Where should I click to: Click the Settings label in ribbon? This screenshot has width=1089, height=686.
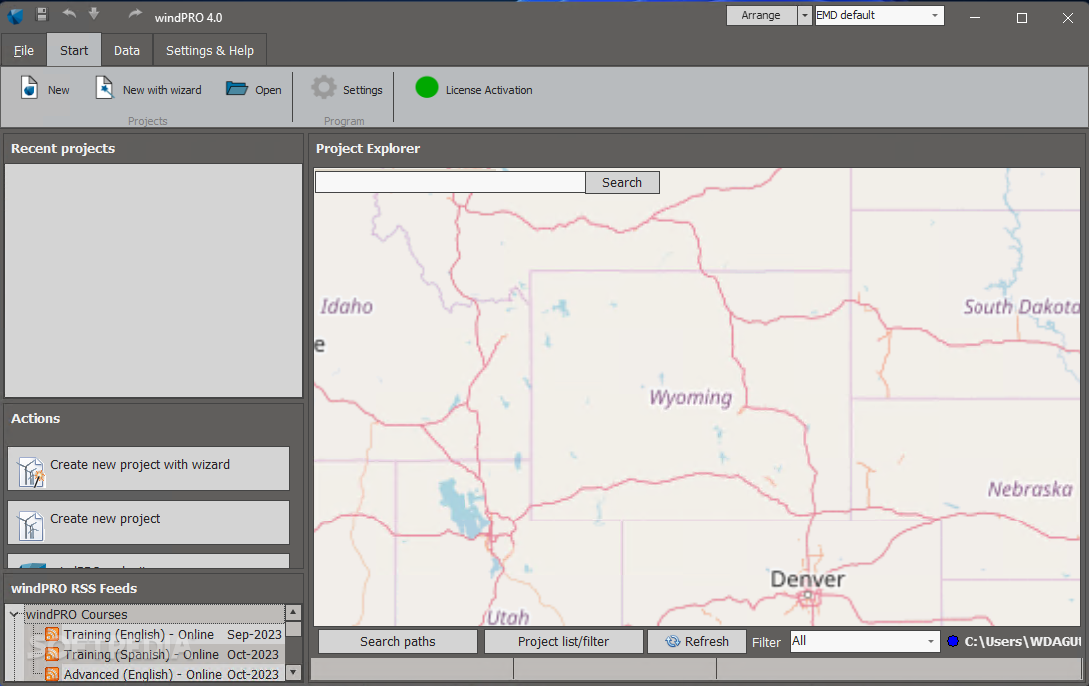point(363,90)
